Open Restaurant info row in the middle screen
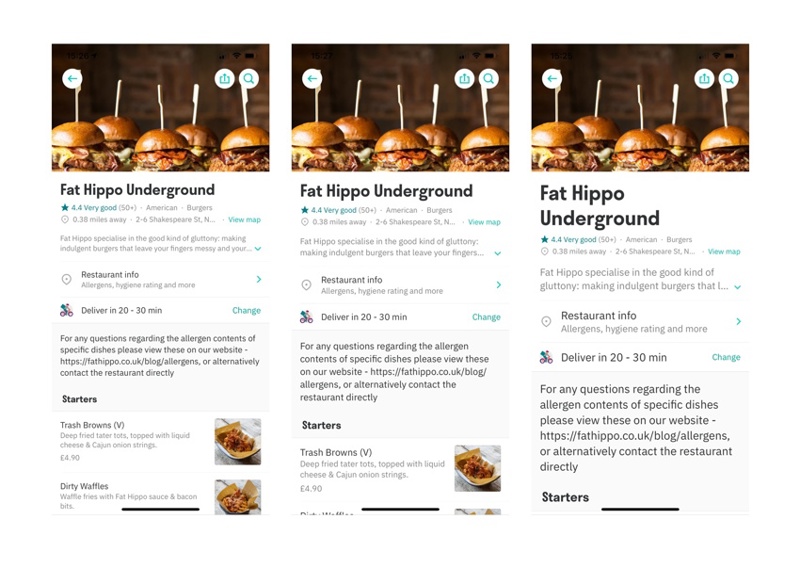 point(401,285)
